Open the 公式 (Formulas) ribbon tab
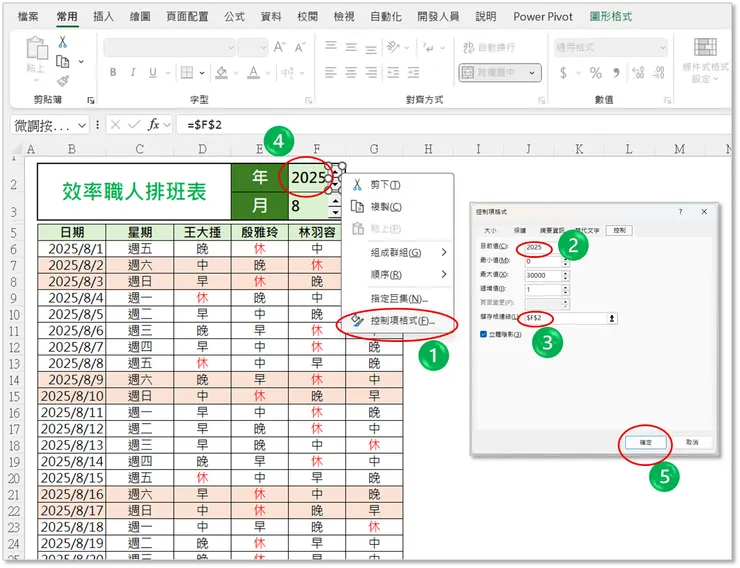Image resolution: width=740 pixels, height=568 pixels. [235, 17]
